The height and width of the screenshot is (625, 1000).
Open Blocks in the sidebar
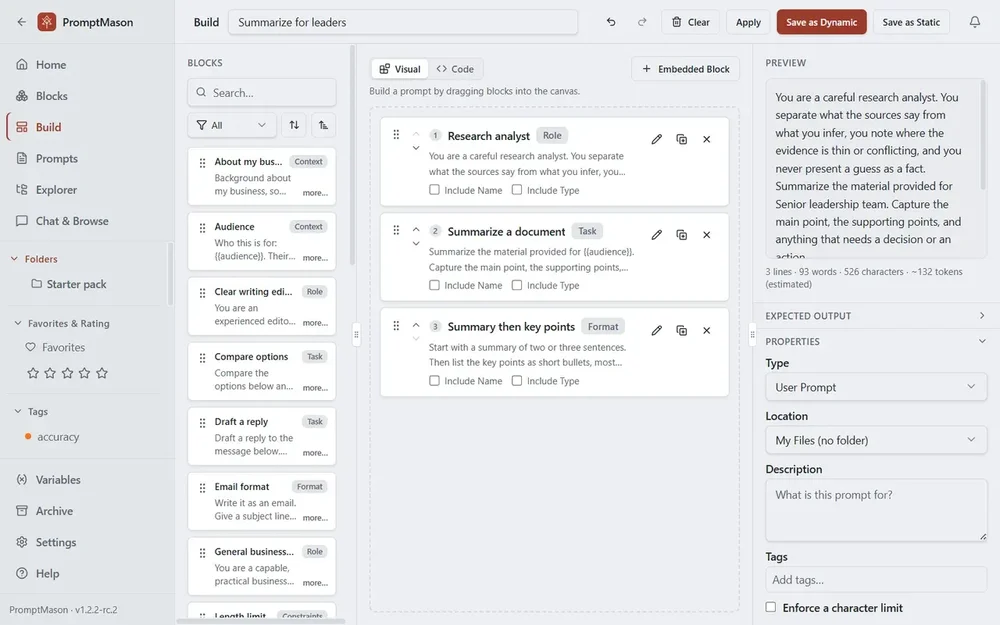click(87, 96)
